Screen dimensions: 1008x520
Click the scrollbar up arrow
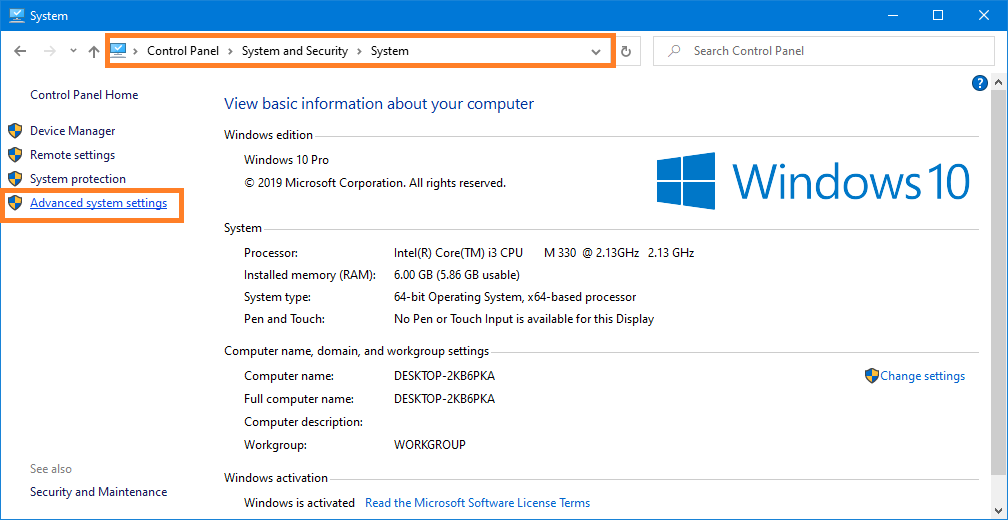(x=998, y=83)
